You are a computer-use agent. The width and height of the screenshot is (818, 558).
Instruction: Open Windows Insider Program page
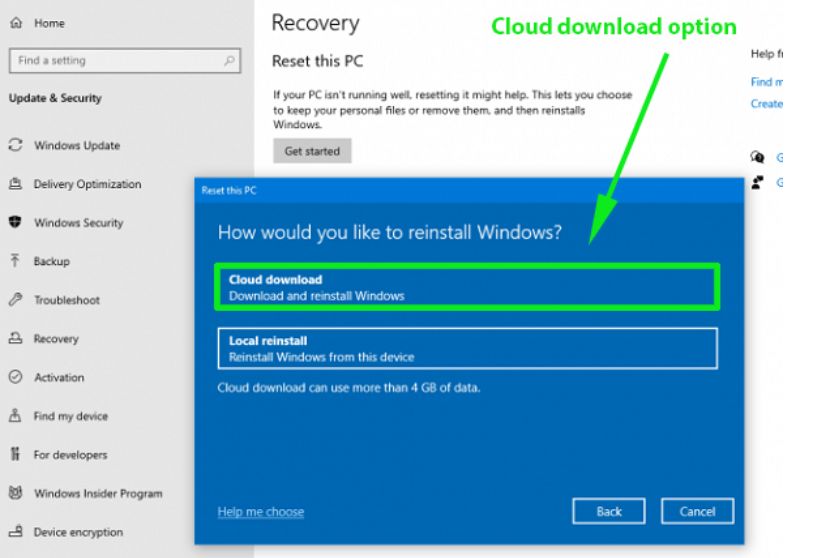tap(98, 493)
